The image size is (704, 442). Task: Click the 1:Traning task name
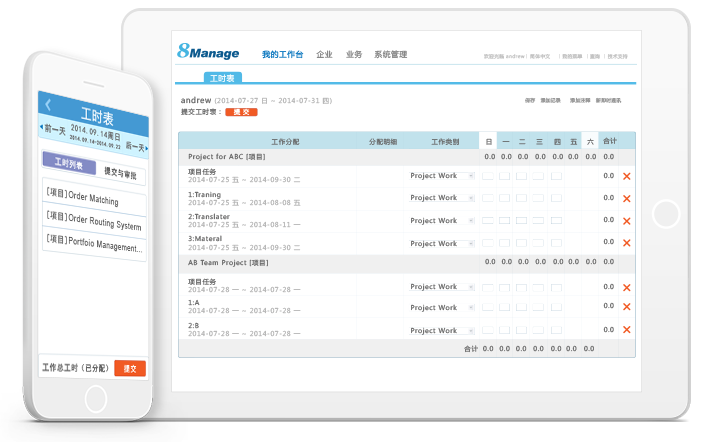pos(204,194)
